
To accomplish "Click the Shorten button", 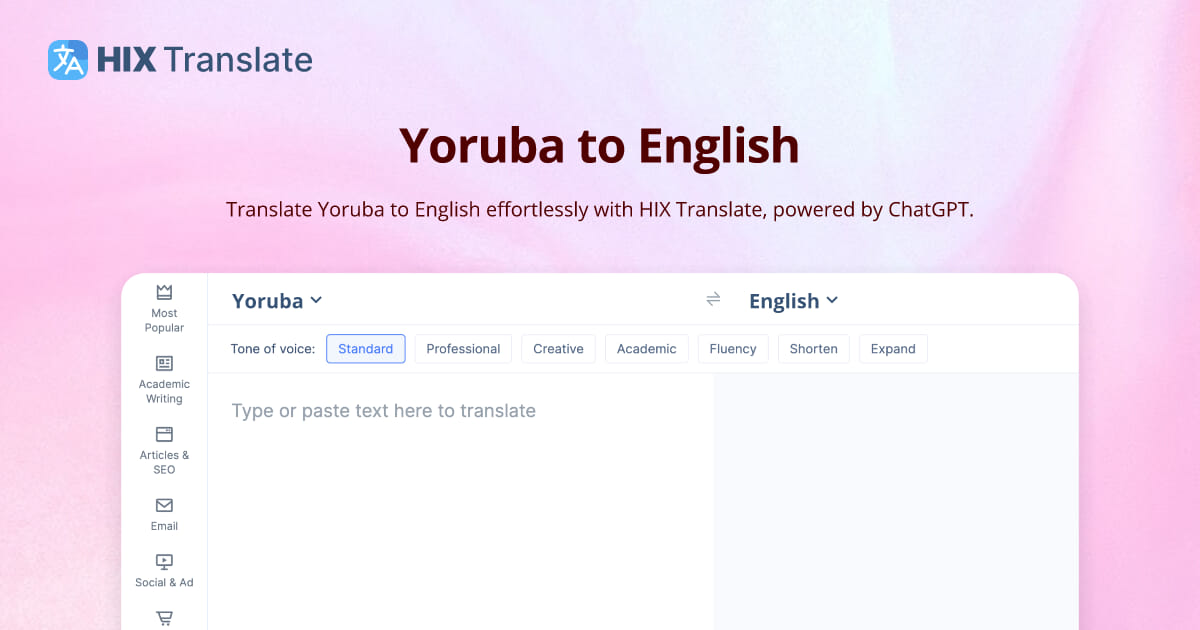I will [x=813, y=348].
